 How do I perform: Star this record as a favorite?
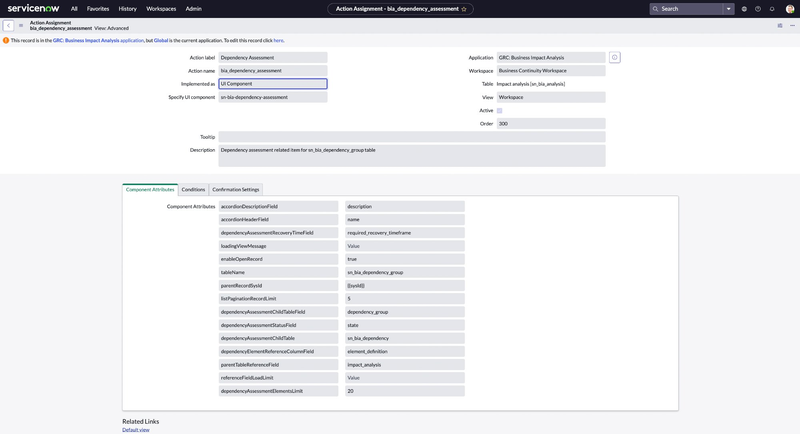click(x=464, y=9)
